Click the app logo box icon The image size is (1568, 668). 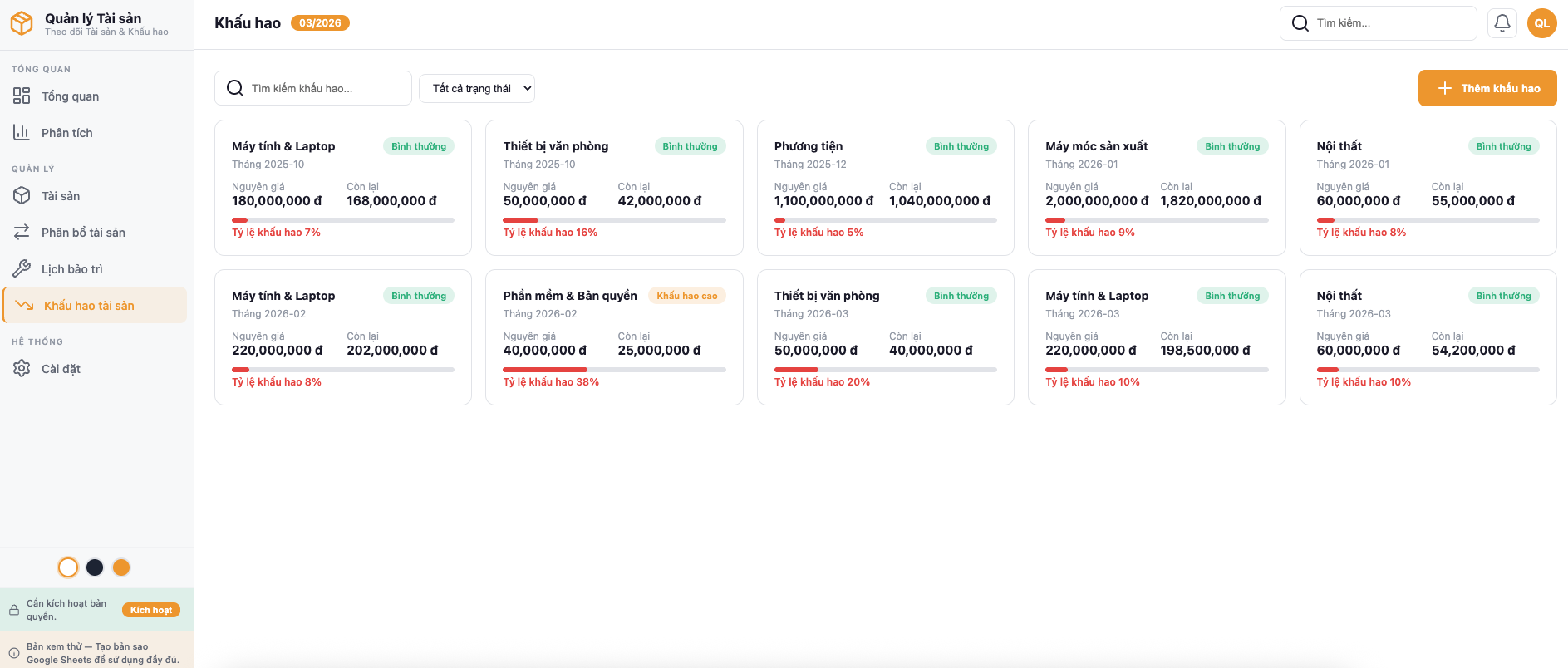[x=22, y=23]
